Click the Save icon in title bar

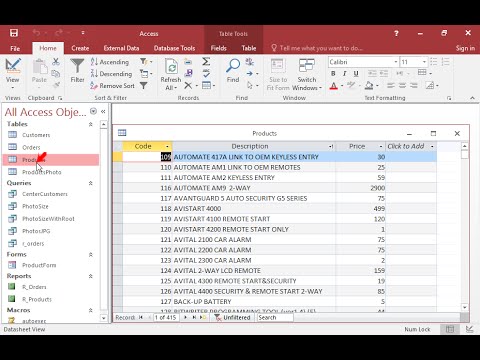click(14, 33)
